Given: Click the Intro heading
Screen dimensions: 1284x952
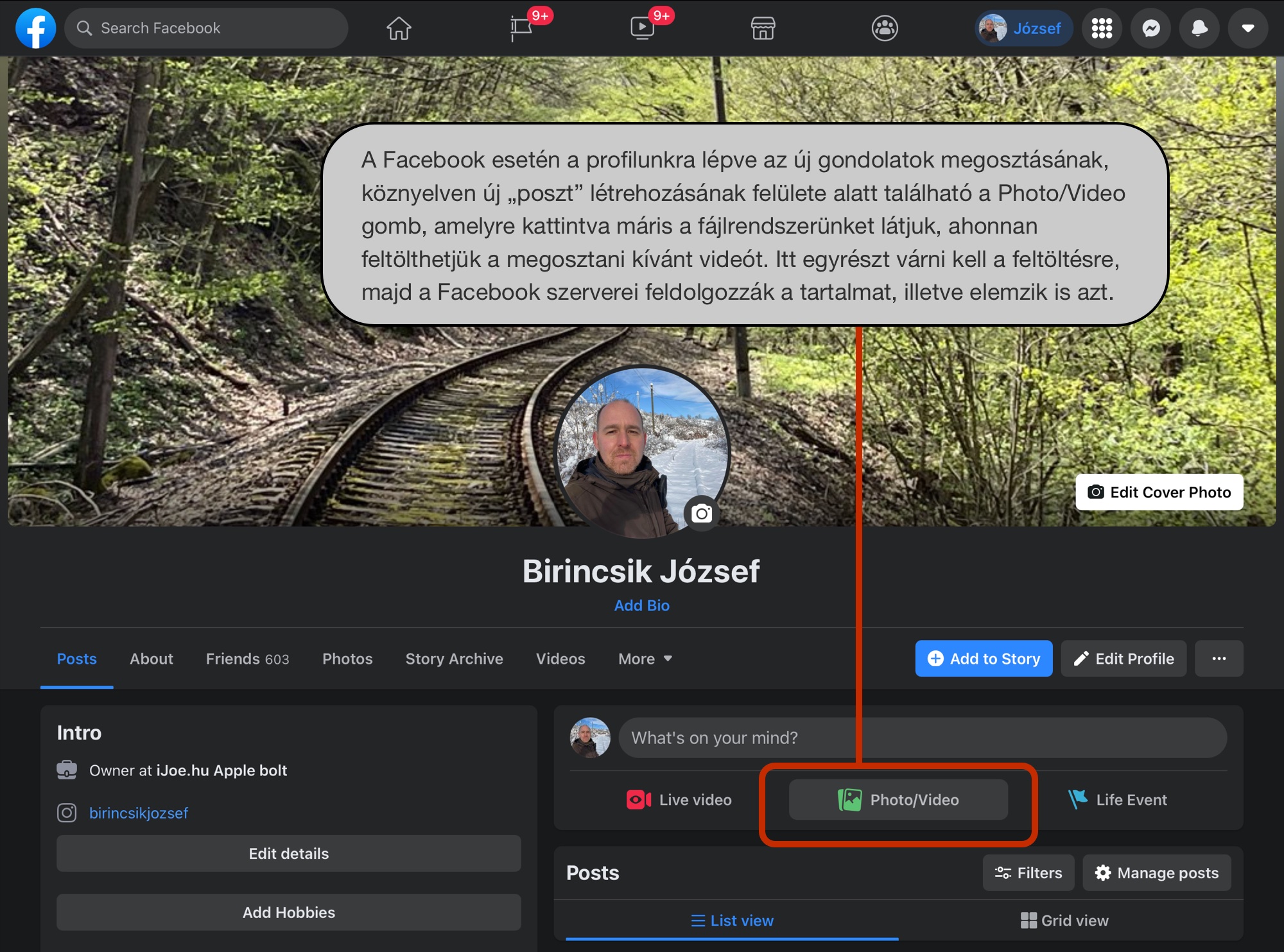Looking at the screenshot, I should (x=80, y=733).
